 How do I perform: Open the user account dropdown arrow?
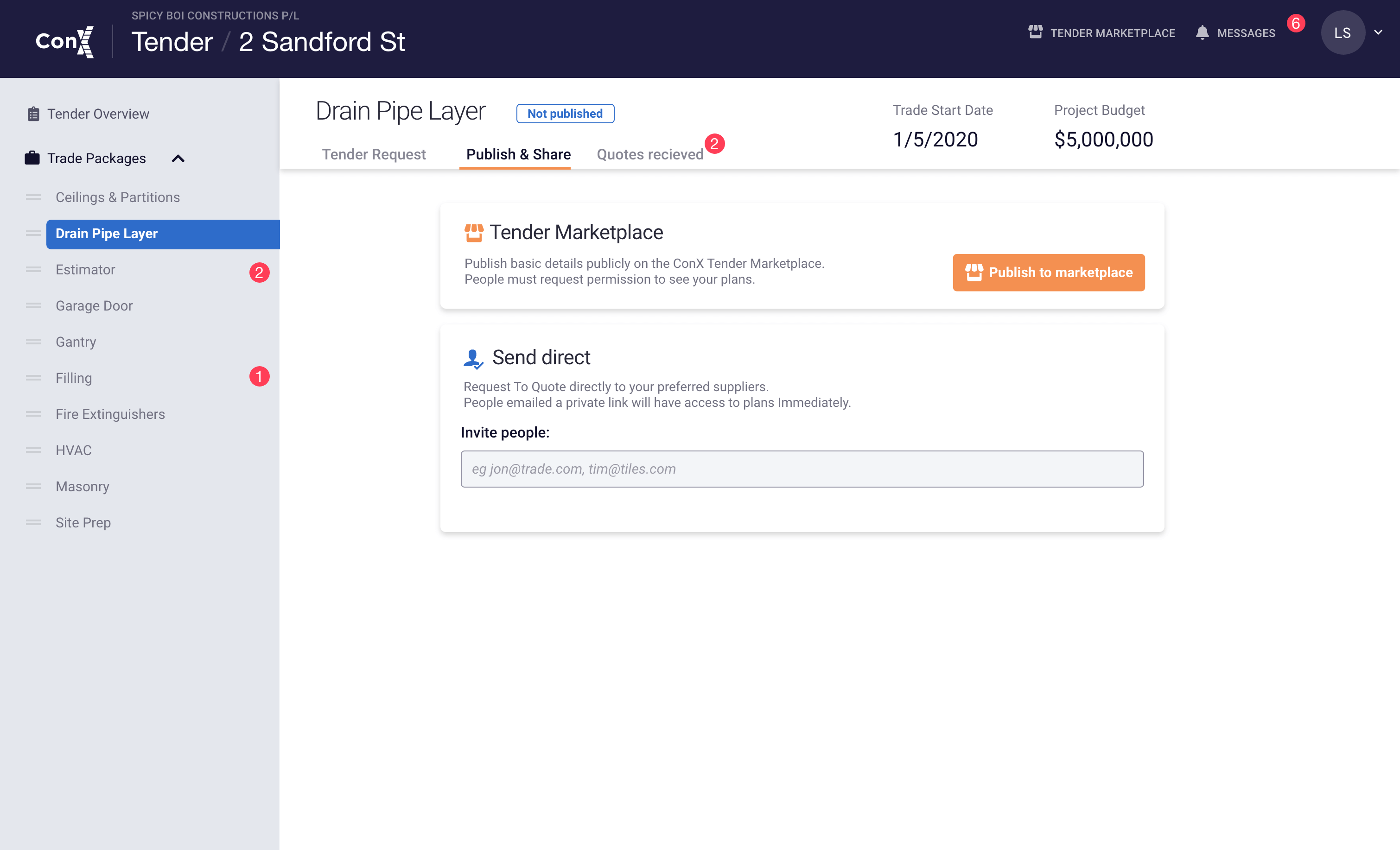point(1378,32)
